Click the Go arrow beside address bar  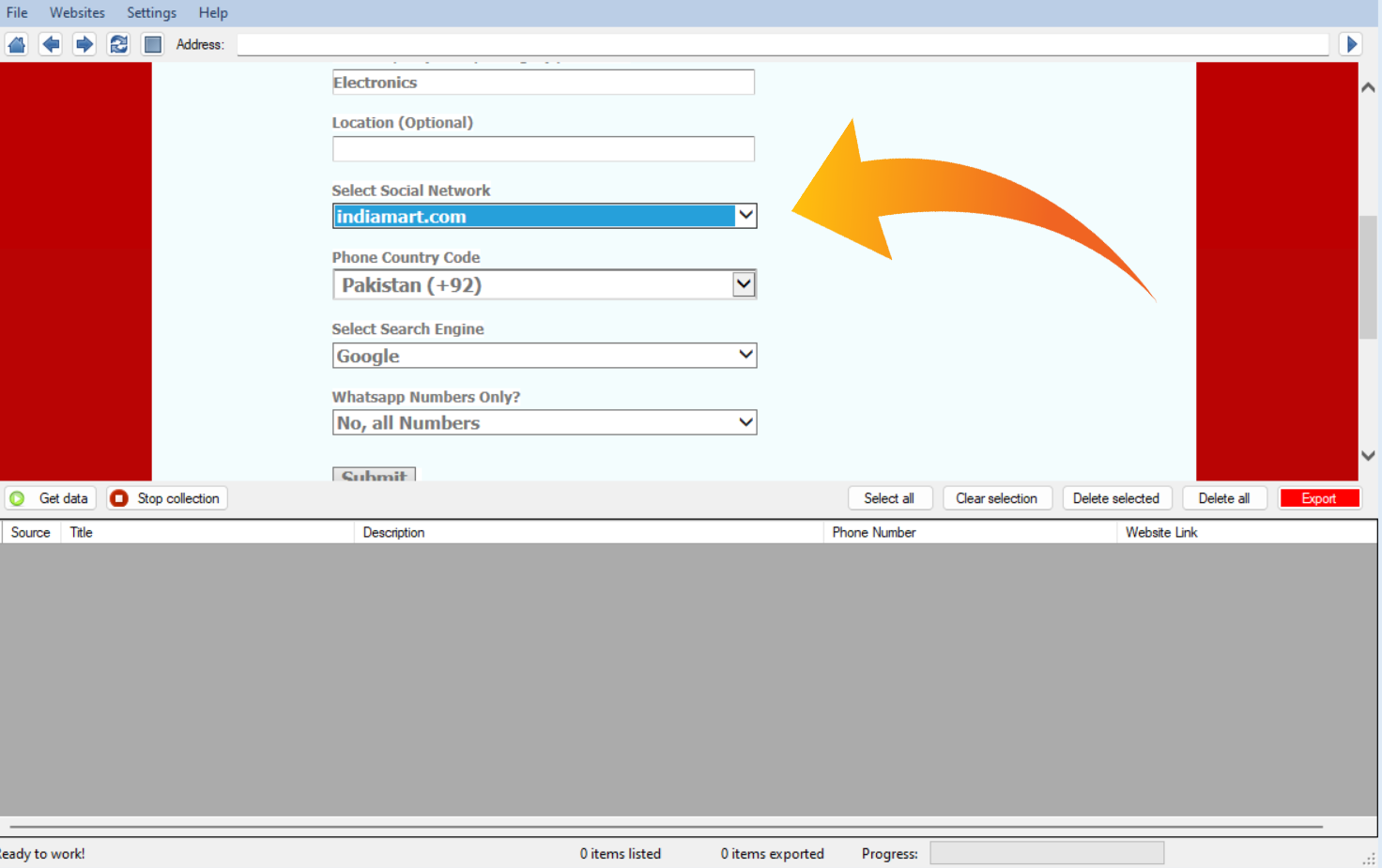point(1350,44)
